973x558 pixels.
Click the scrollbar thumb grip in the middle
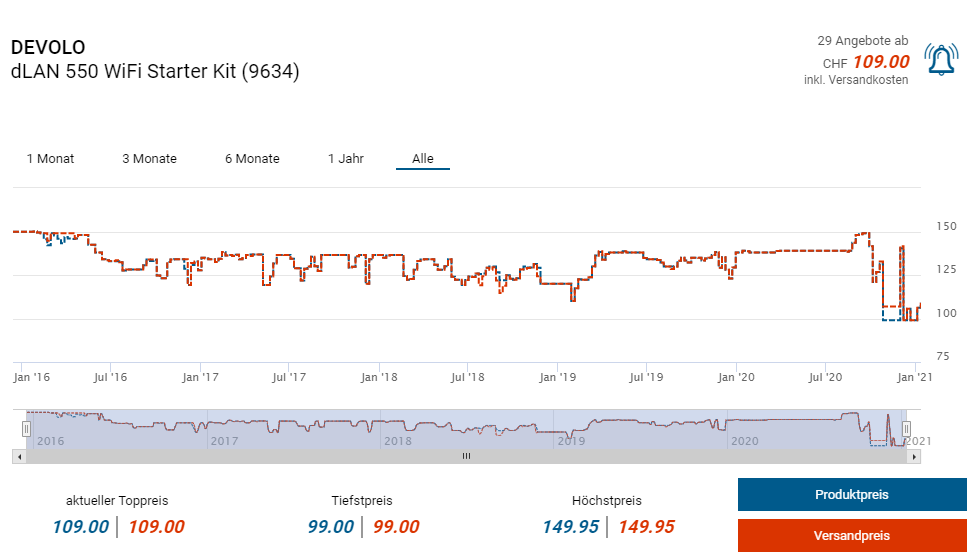(466, 456)
